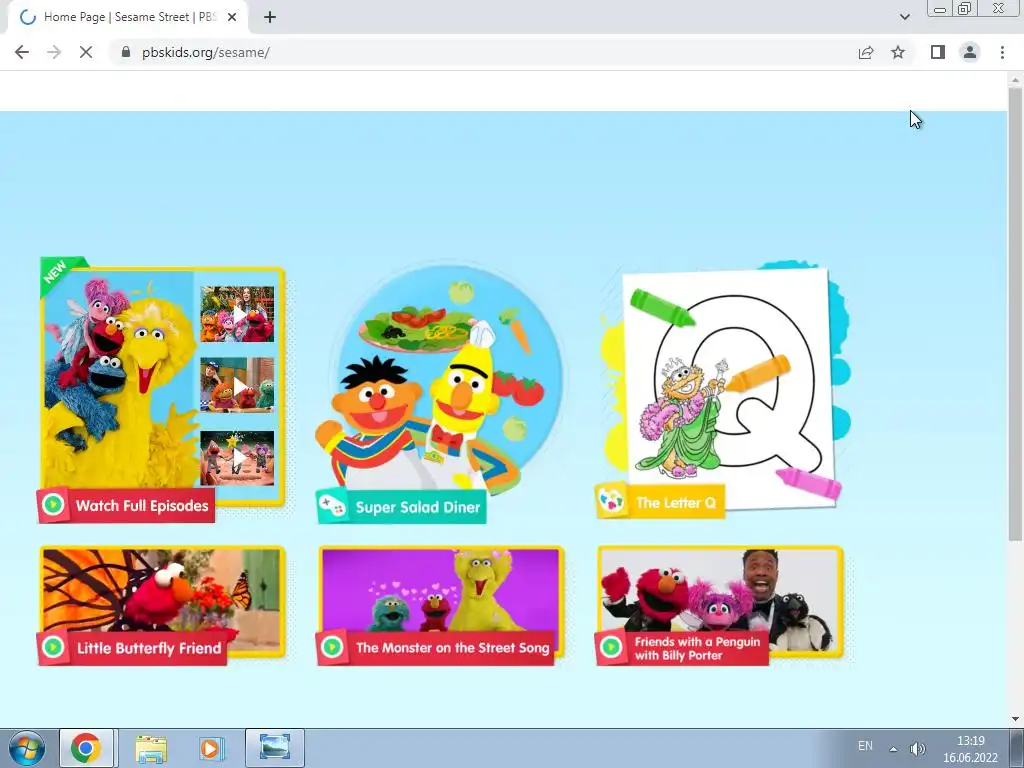
Task: Click the Billy Porter penguin thumbnail
Action: click(x=720, y=591)
